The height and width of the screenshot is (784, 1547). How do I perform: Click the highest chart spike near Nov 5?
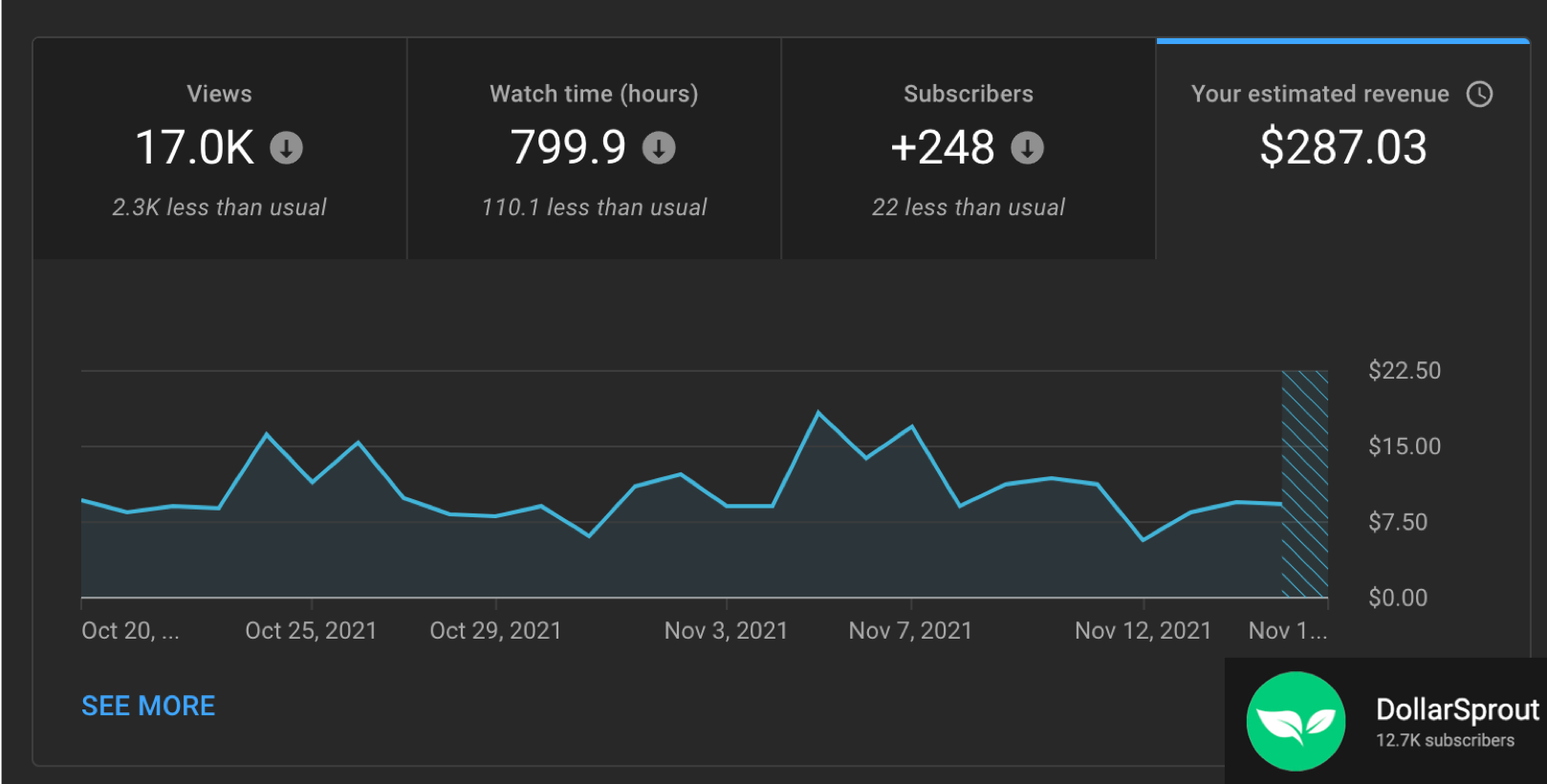pyautogui.click(x=819, y=411)
